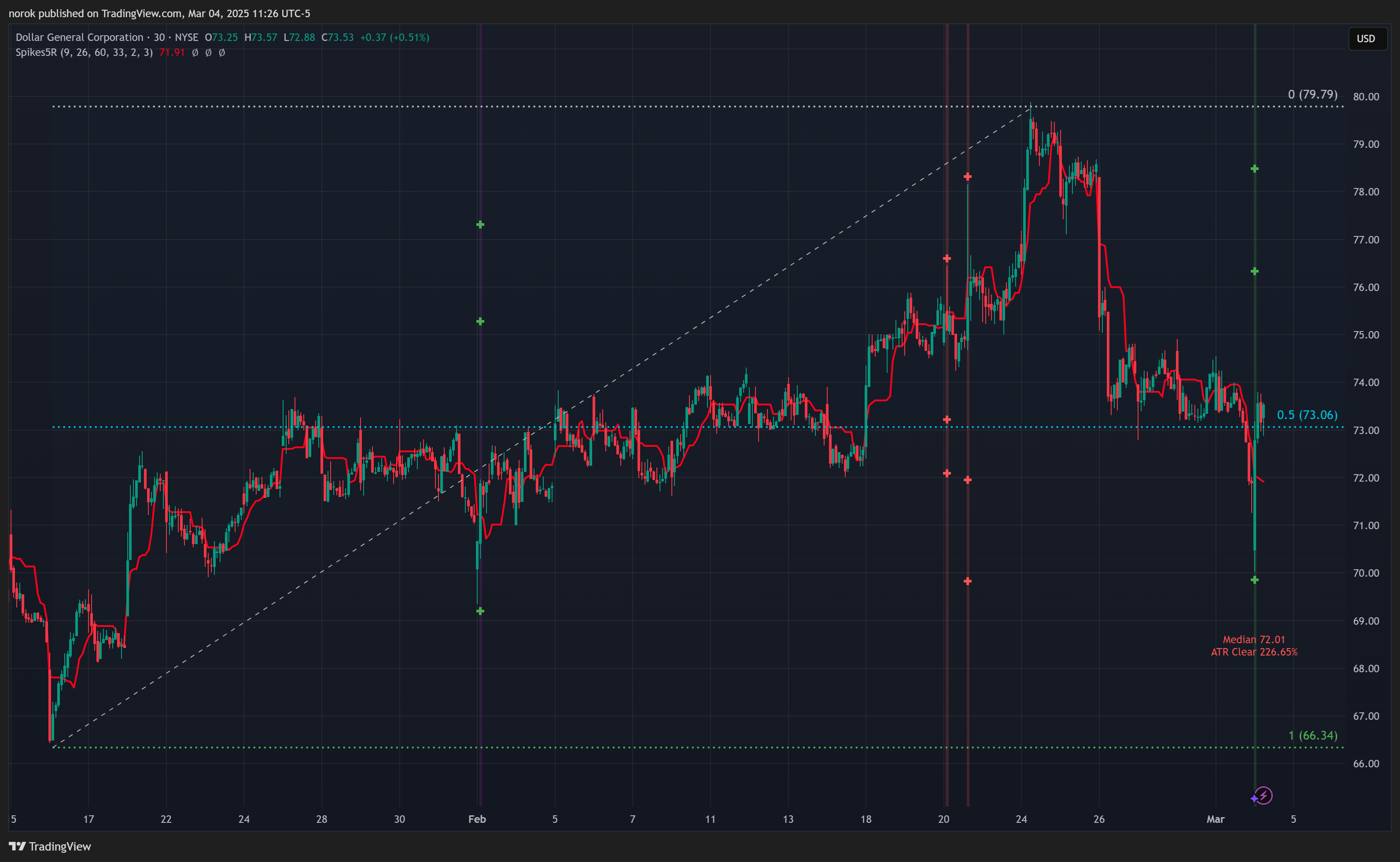Click the 67.00 price axis label
This screenshot has height=862, width=1400.
pyautogui.click(x=1366, y=716)
